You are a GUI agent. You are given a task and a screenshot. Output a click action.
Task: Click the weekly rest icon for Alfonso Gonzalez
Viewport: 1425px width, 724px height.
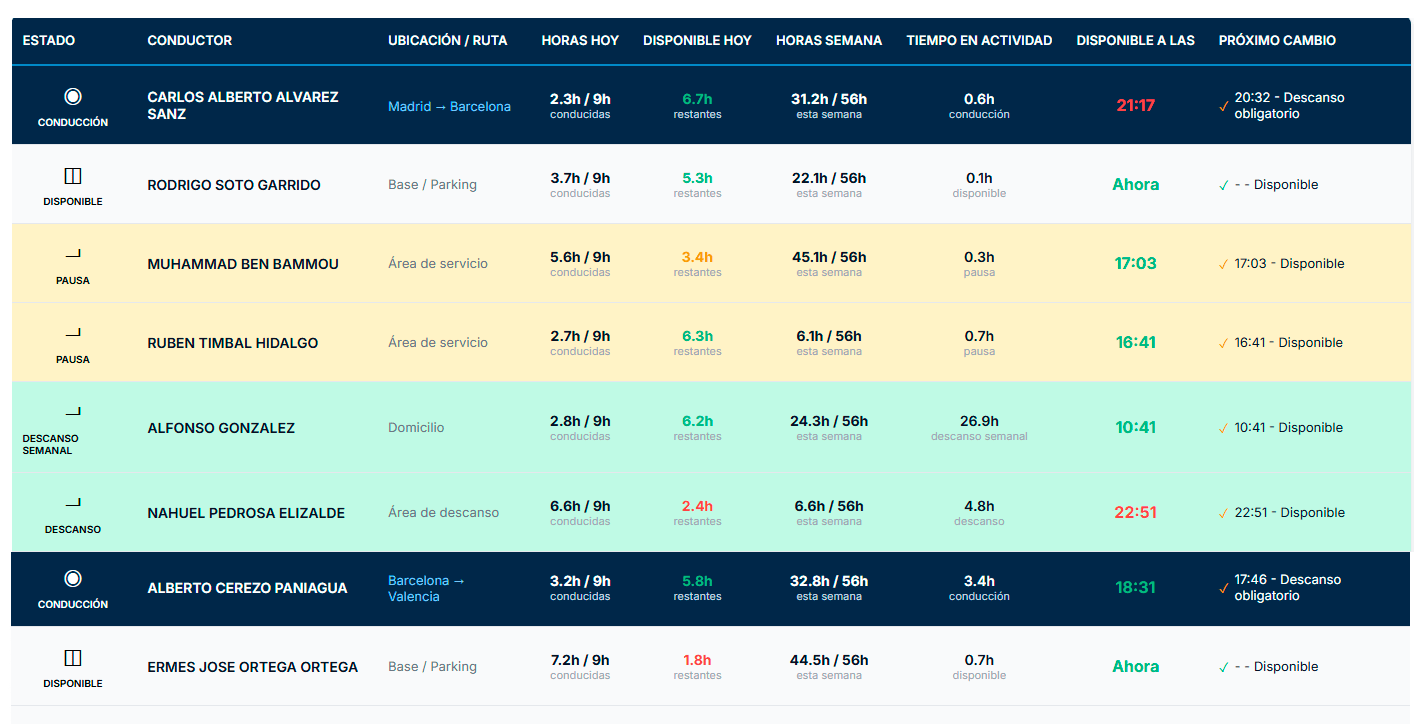point(72,412)
